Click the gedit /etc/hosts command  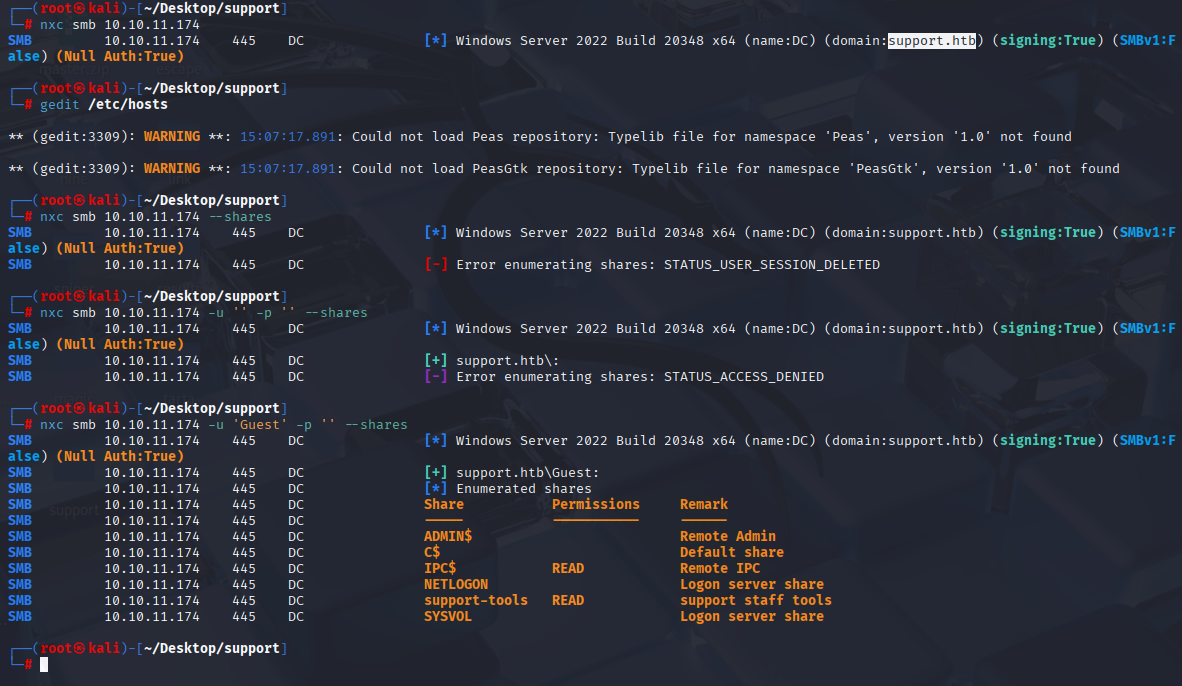pyautogui.click(x=104, y=105)
